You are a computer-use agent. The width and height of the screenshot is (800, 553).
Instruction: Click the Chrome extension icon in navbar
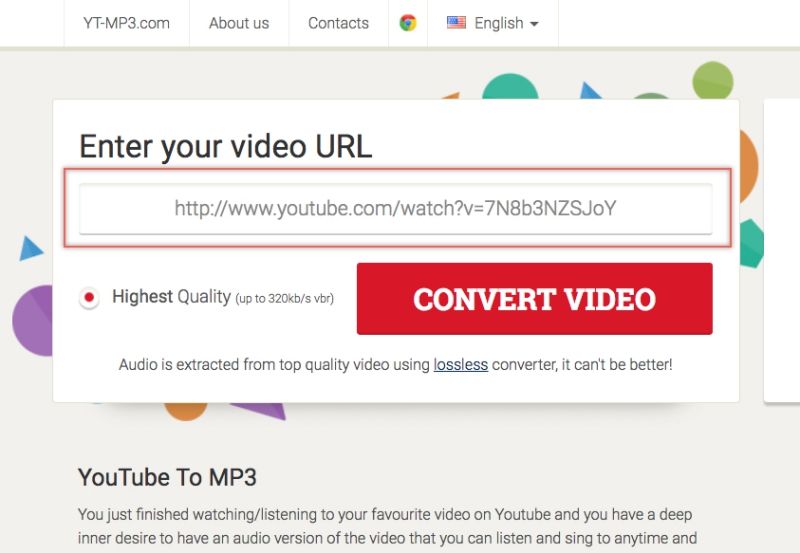[x=408, y=23]
